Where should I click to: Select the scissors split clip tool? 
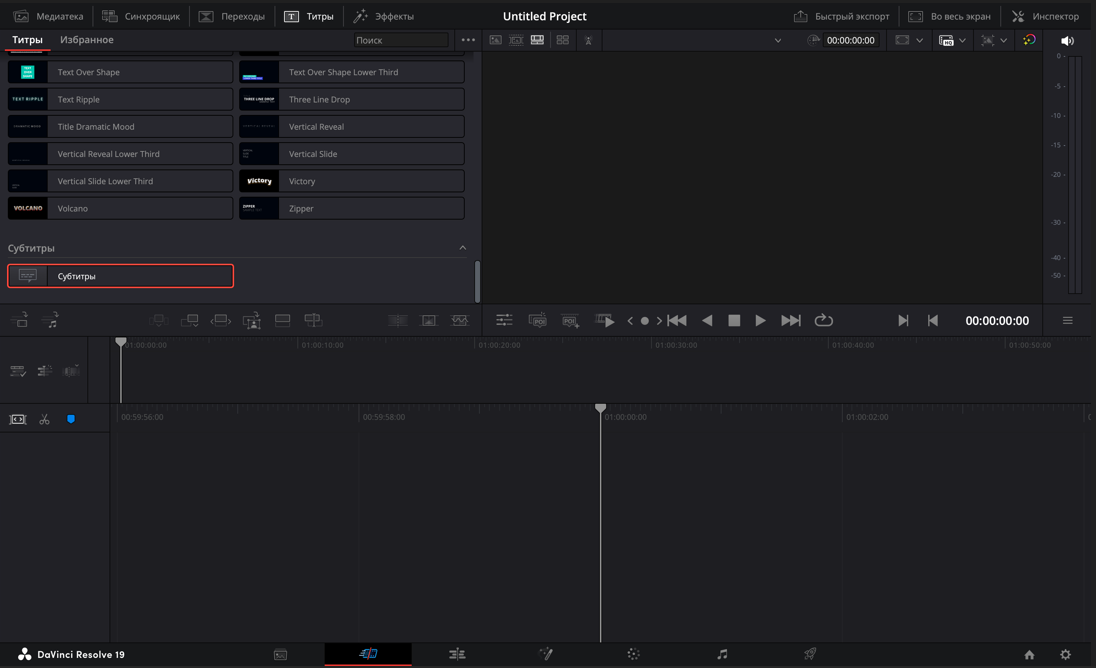click(x=44, y=419)
